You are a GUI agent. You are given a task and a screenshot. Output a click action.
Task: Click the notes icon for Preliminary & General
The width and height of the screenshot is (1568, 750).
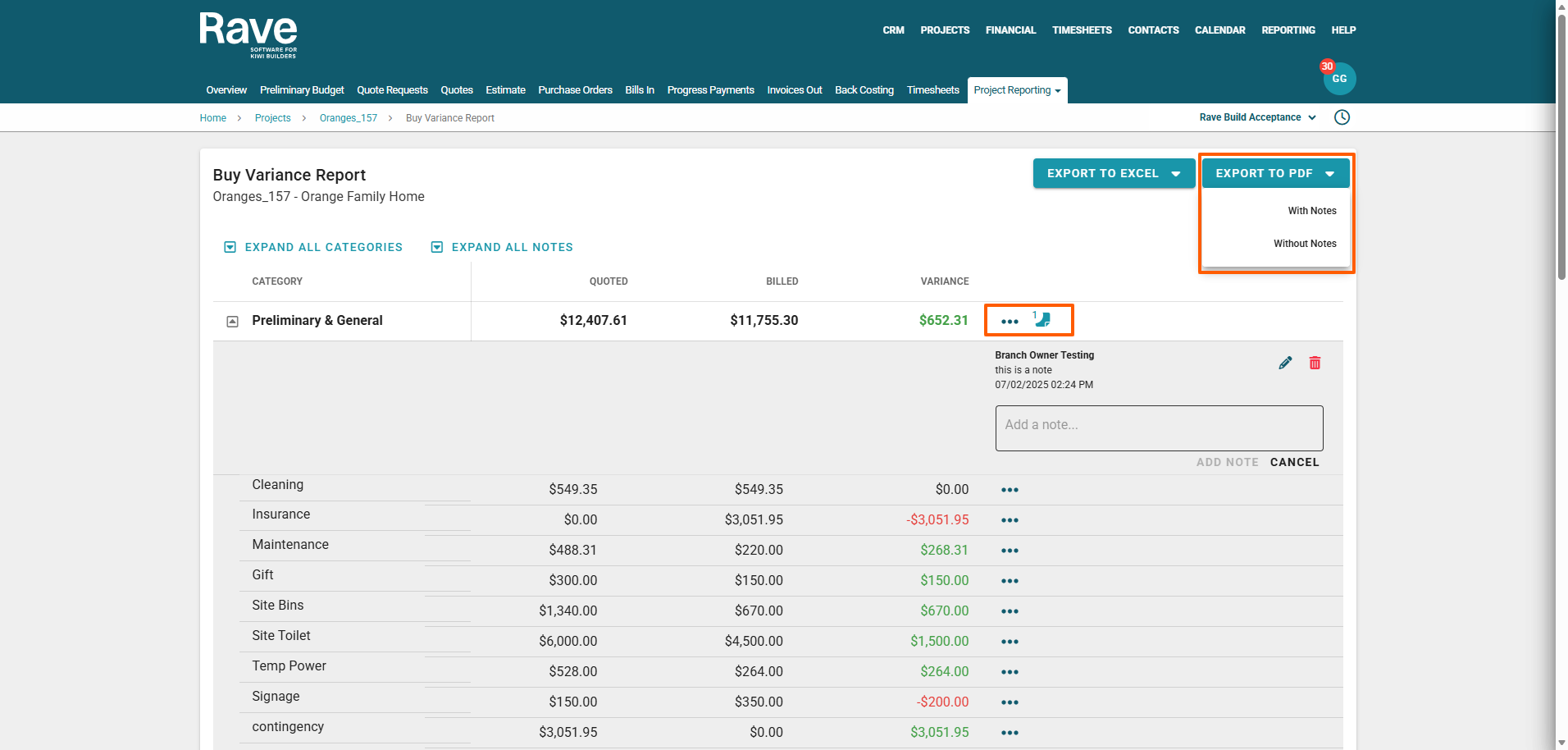point(1042,320)
